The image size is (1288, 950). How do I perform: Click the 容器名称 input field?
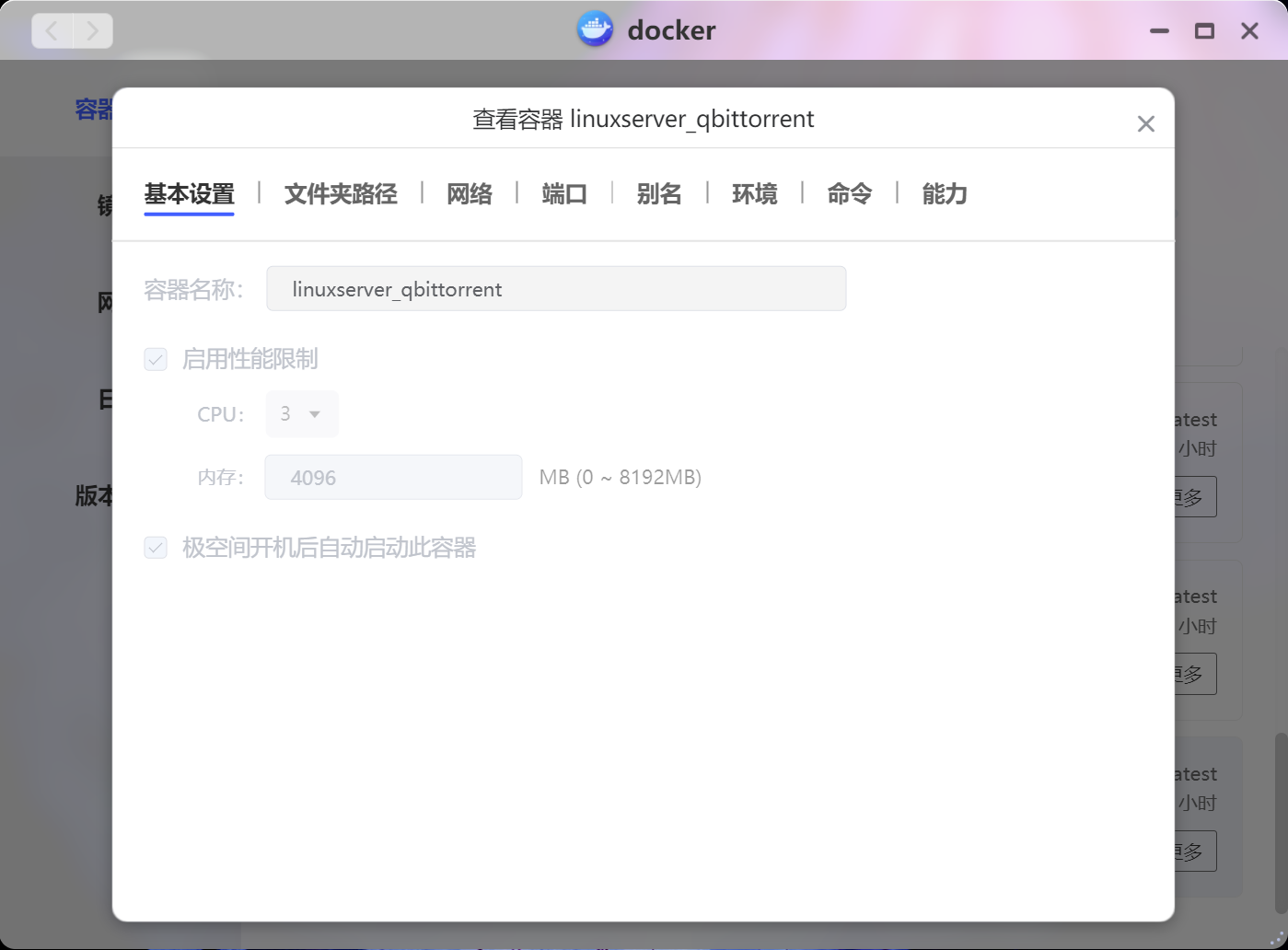(x=556, y=289)
